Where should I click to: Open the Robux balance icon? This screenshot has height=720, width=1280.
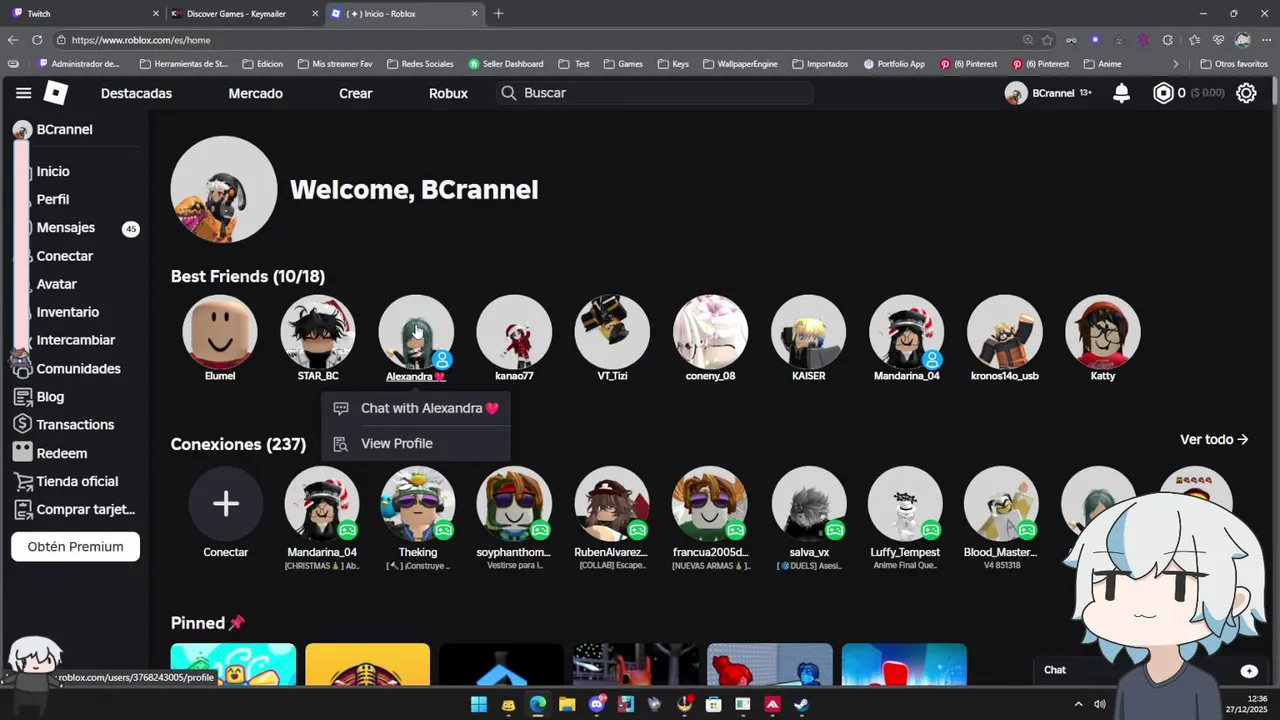tap(1163, 93)
